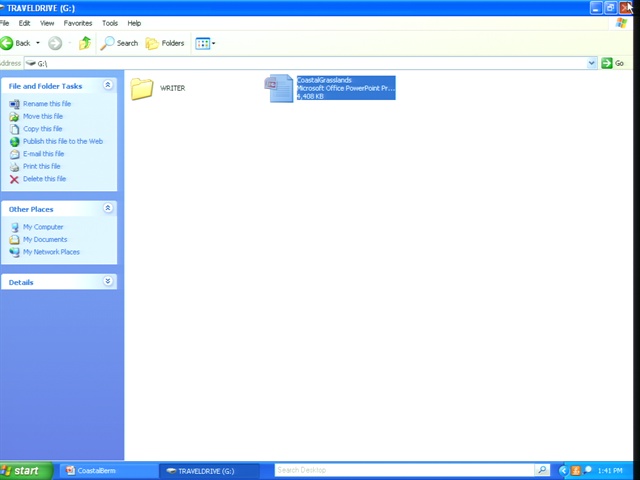Click the Rename this file icon
Image resolution: width=640 pixels, height=480 pixels.
click(14, 104)
